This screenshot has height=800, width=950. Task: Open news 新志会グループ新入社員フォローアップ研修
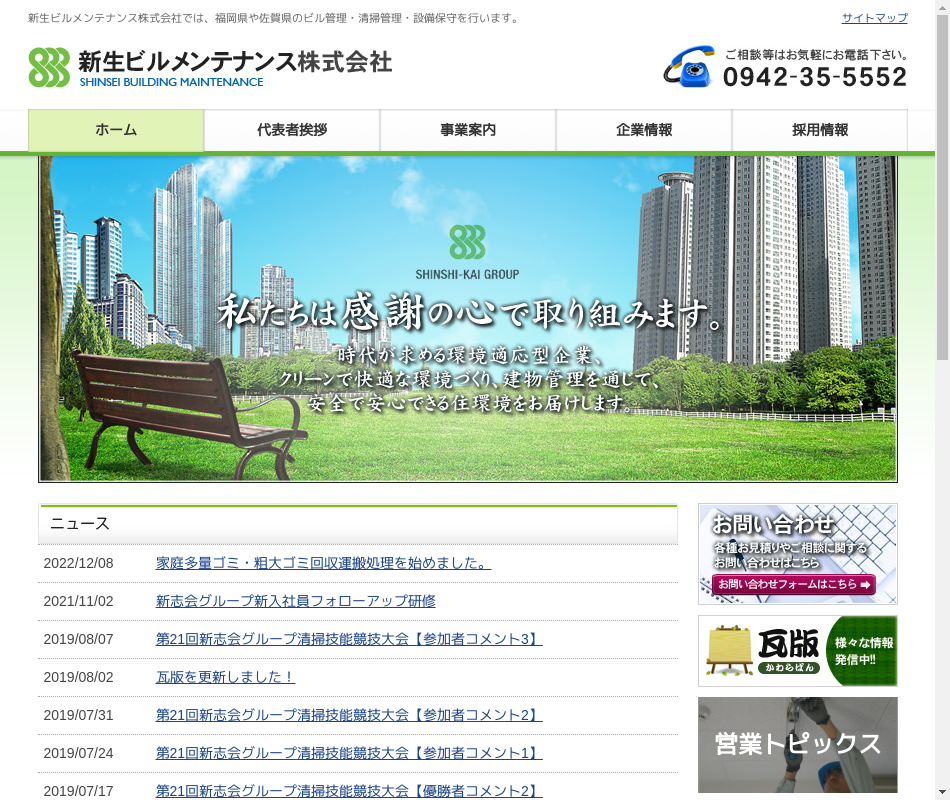pos(296,601)
